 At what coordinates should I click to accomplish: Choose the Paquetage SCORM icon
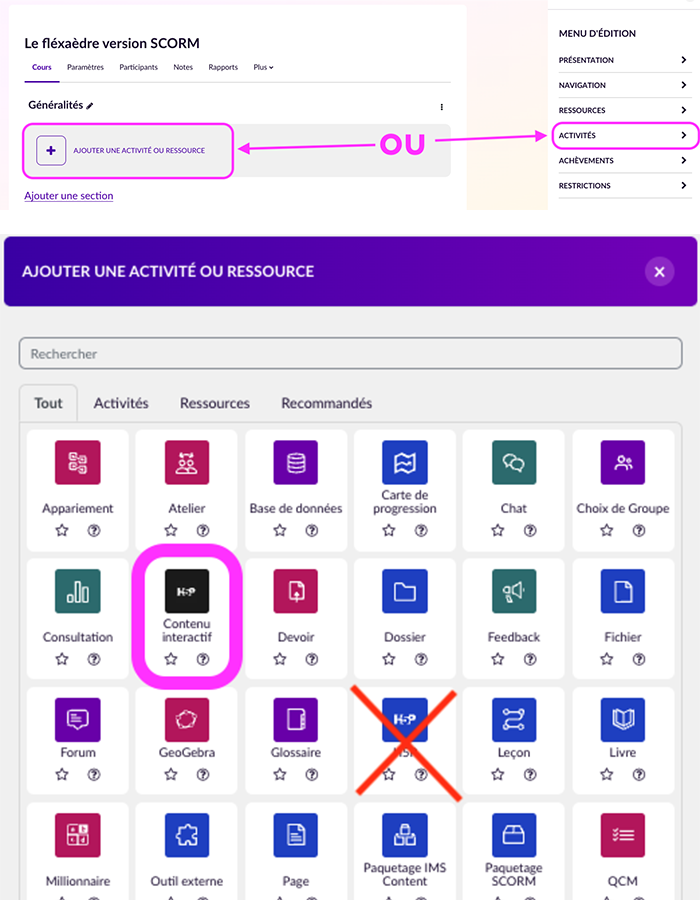pos(513,835)
